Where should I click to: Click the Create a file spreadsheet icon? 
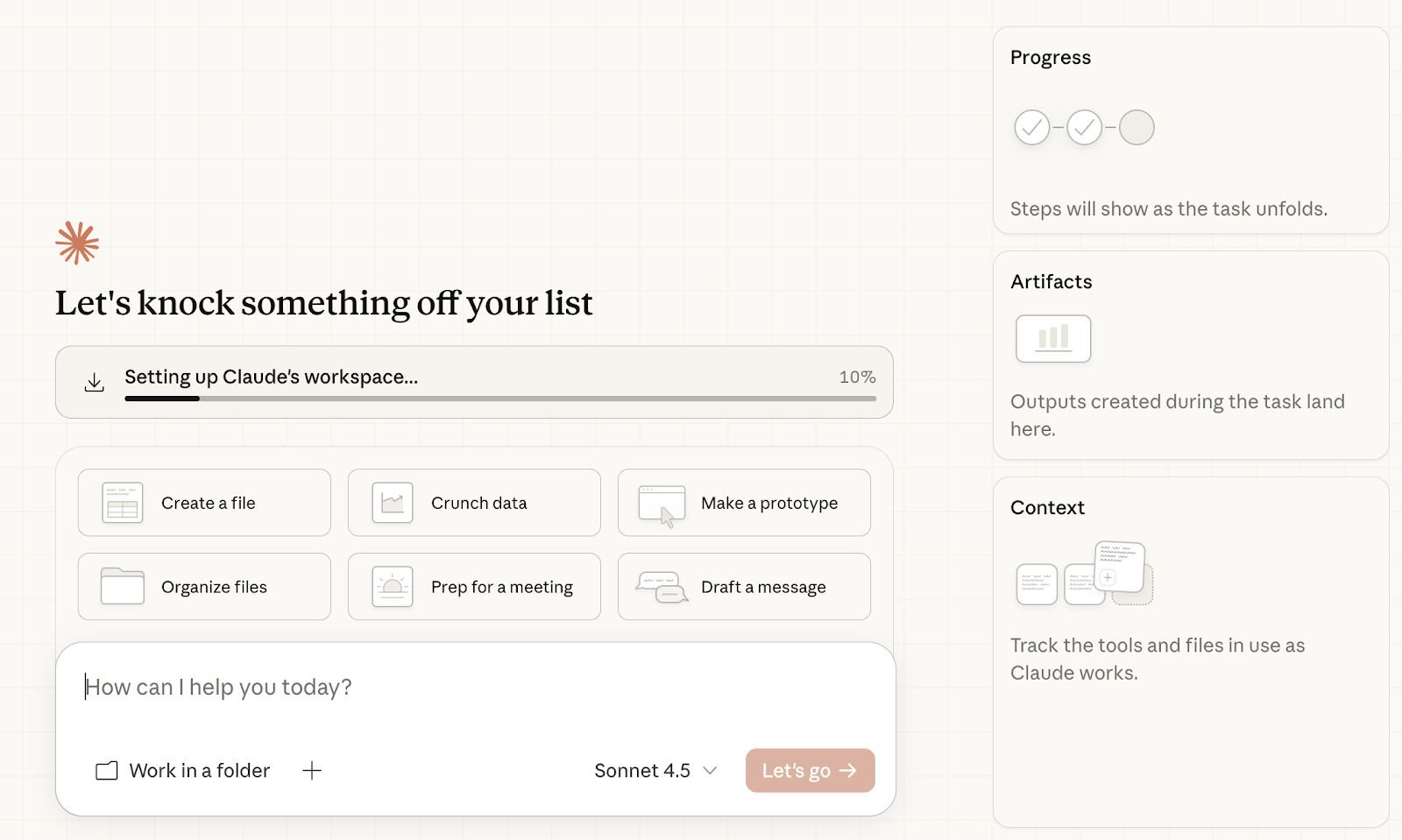pos(123,503)
